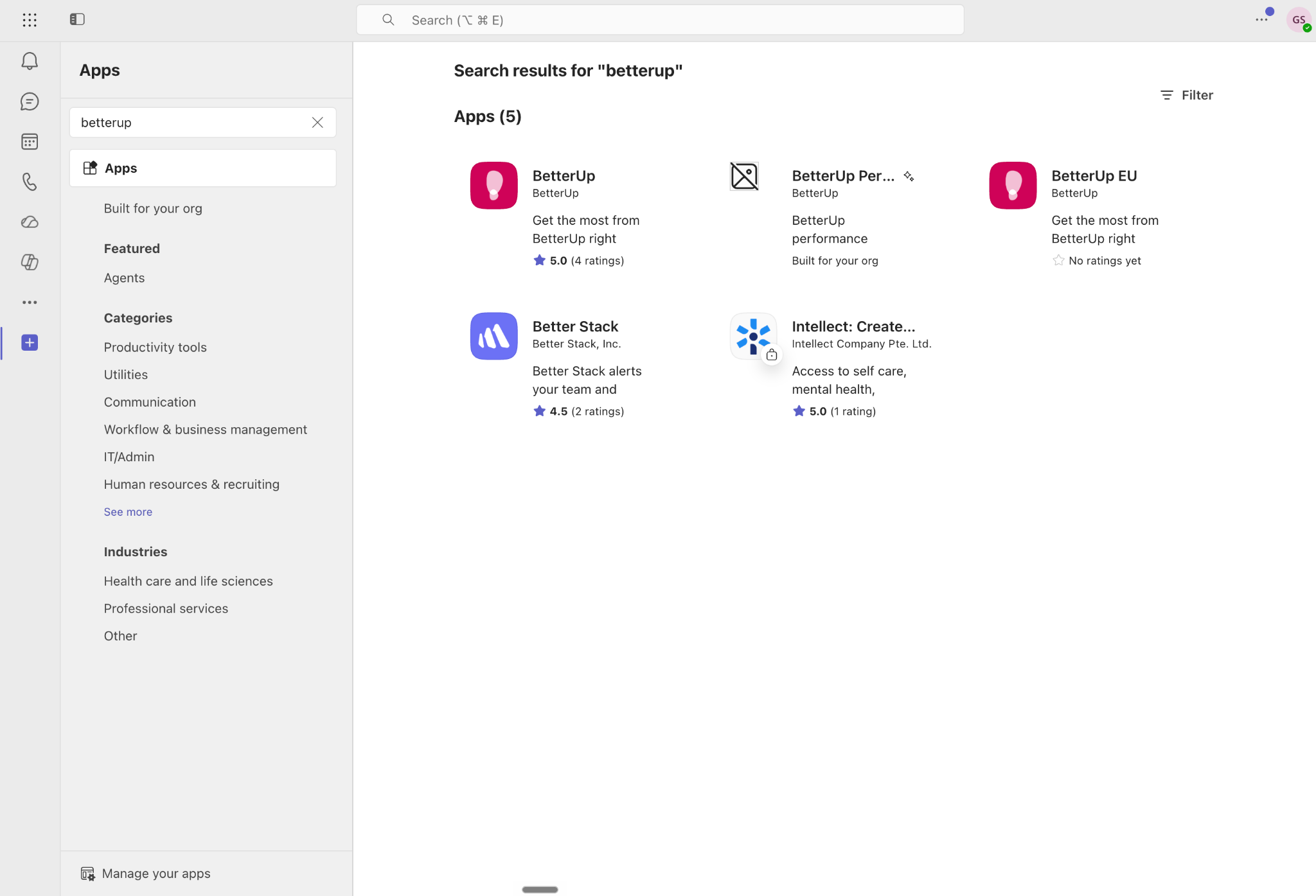Image resolution: width=1316 pixels, height=896 pixels.
Task: Focus the top Search bar field
Action: pyautogui.click(x=660, y=20)
